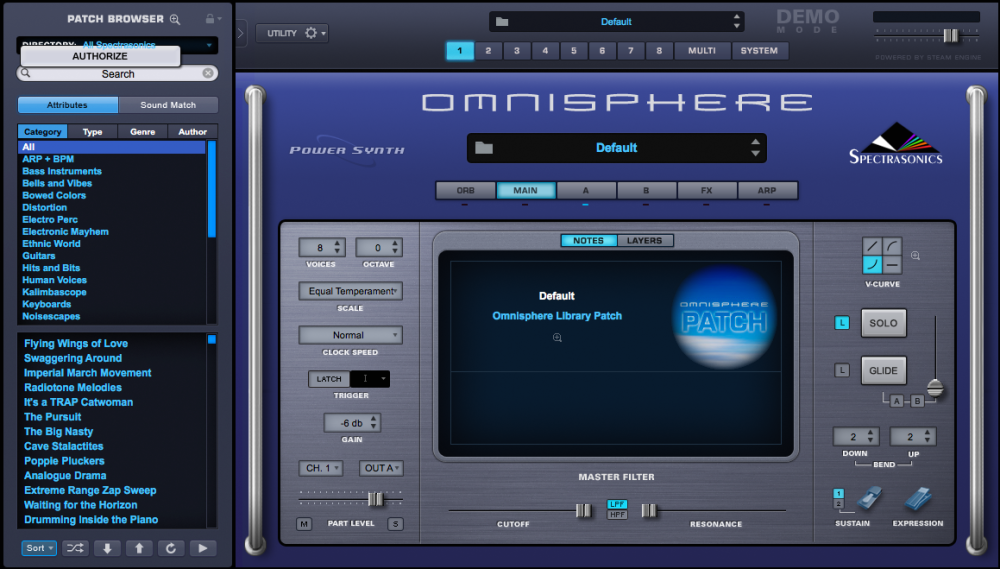Click the collapse browser arrow
The height and width of the screenshot is (569, 1000).
pyautogui.click(x=241, y=33)
